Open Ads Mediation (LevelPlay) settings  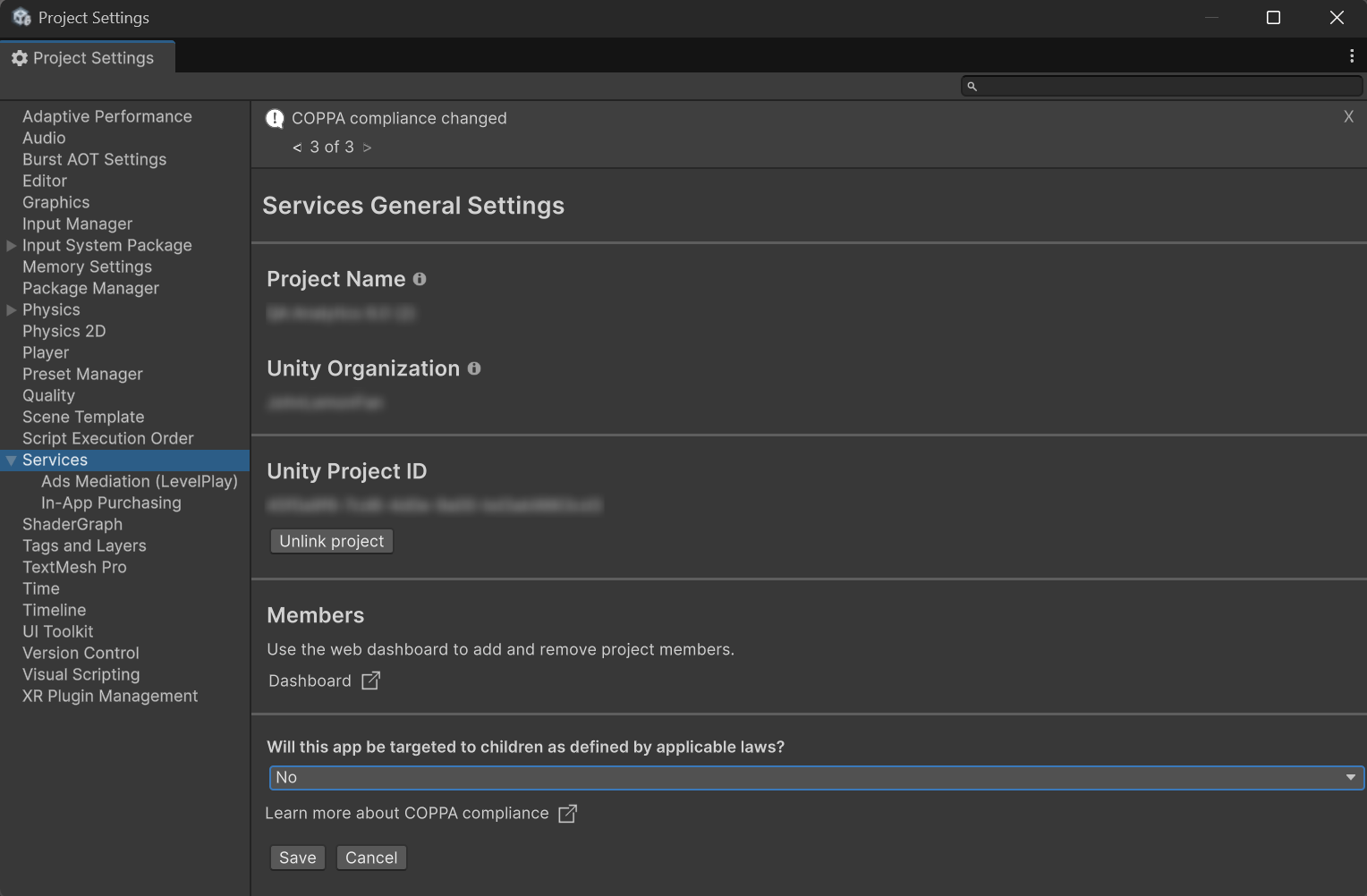pyautogui.click(x=140, y=481)
